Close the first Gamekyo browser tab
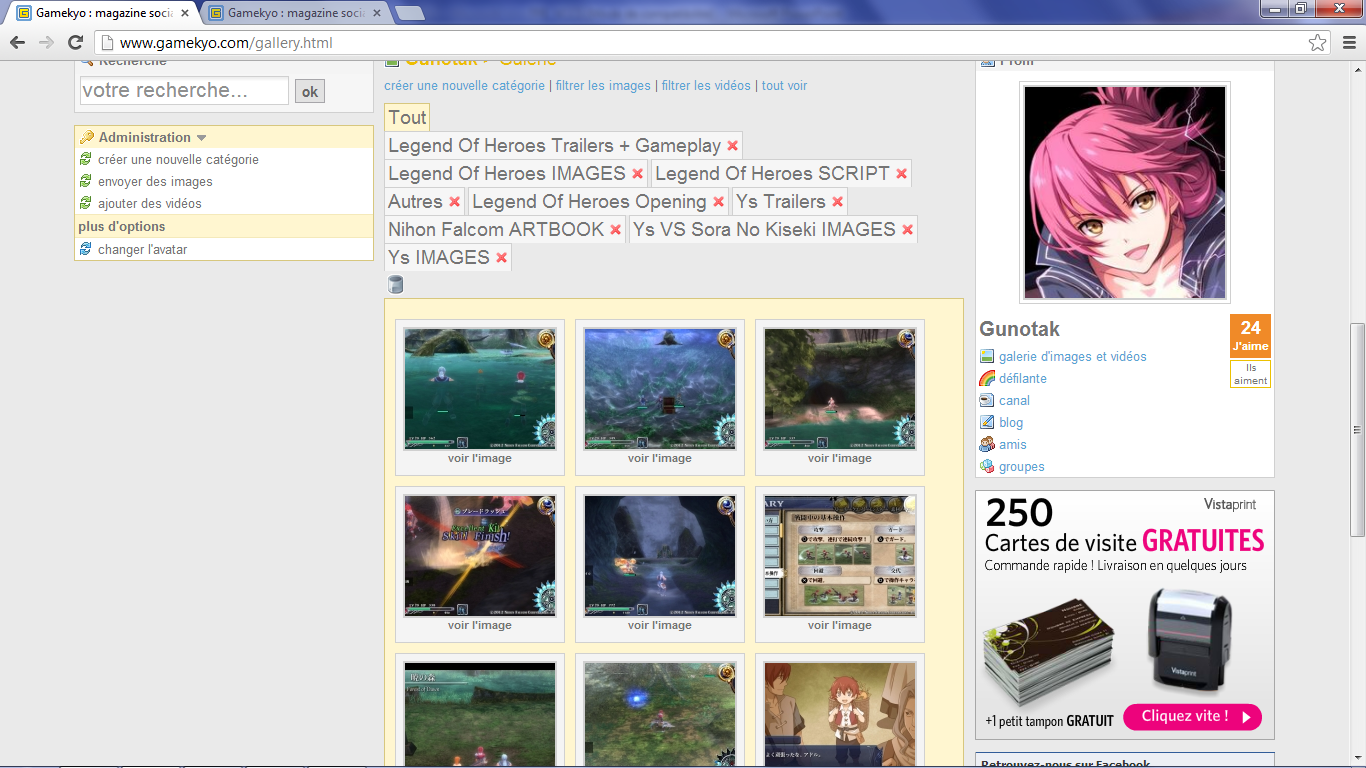The image size is (1366, 768). click(x=184, y=13)
